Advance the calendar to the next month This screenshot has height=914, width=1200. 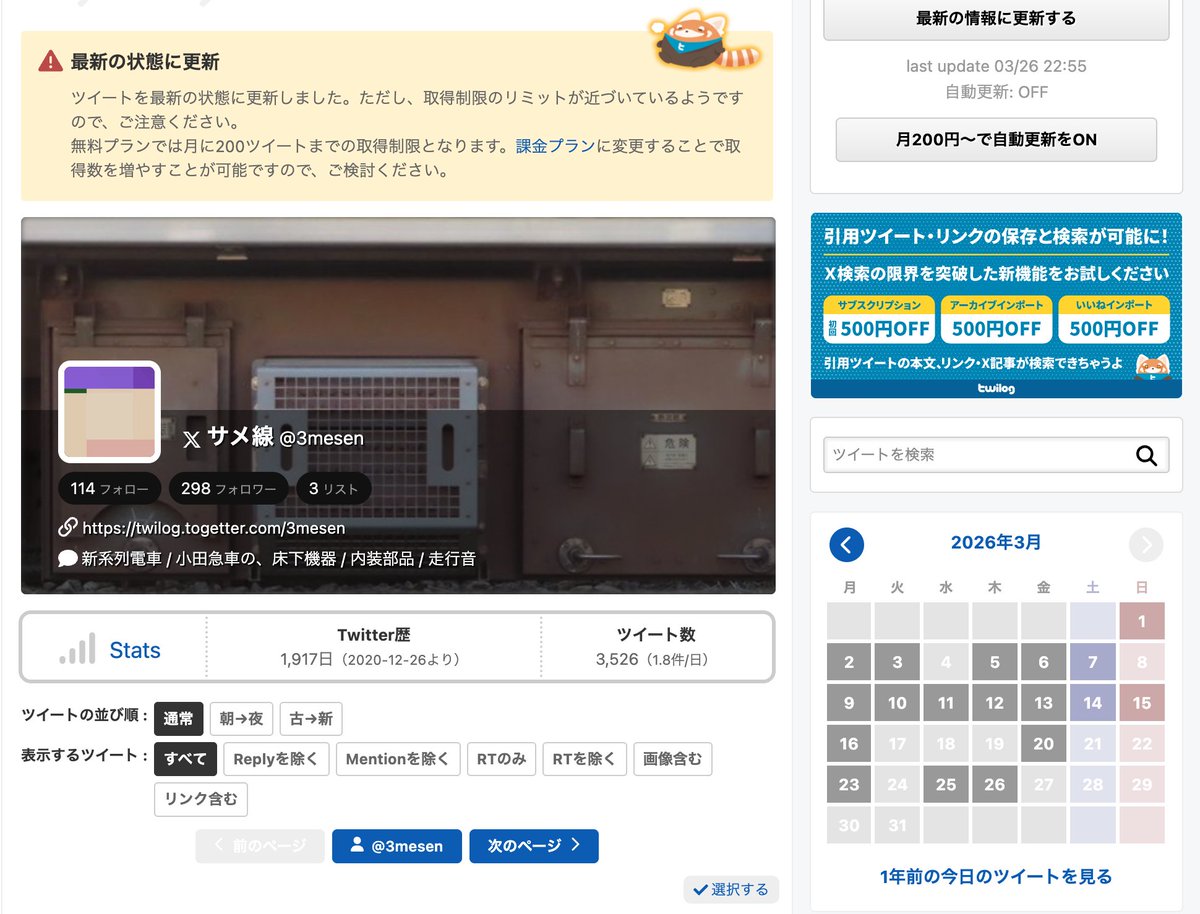pyautogui.click(x=1146, y=544)
